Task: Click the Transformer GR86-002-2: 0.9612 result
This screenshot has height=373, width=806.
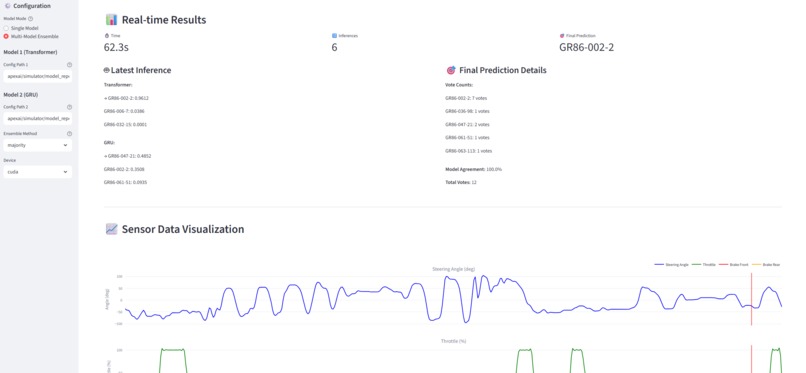Action: [x=127, y=98]
